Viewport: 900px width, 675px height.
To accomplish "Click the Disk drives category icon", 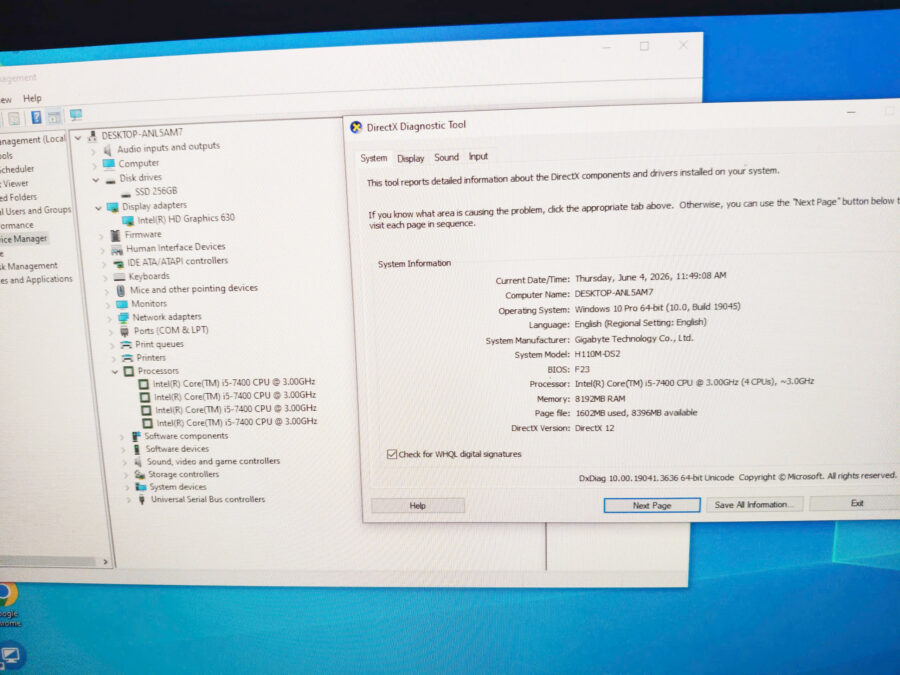I will (111, 179).
